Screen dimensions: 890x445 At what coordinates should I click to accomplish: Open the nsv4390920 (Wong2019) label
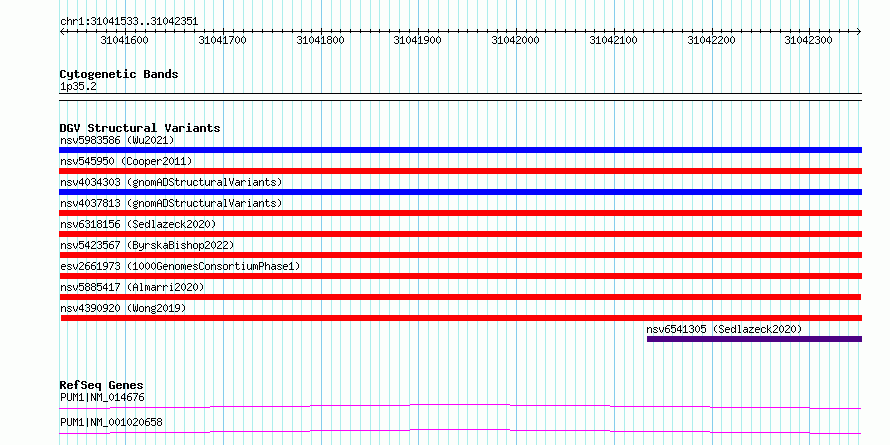point(123,308)
